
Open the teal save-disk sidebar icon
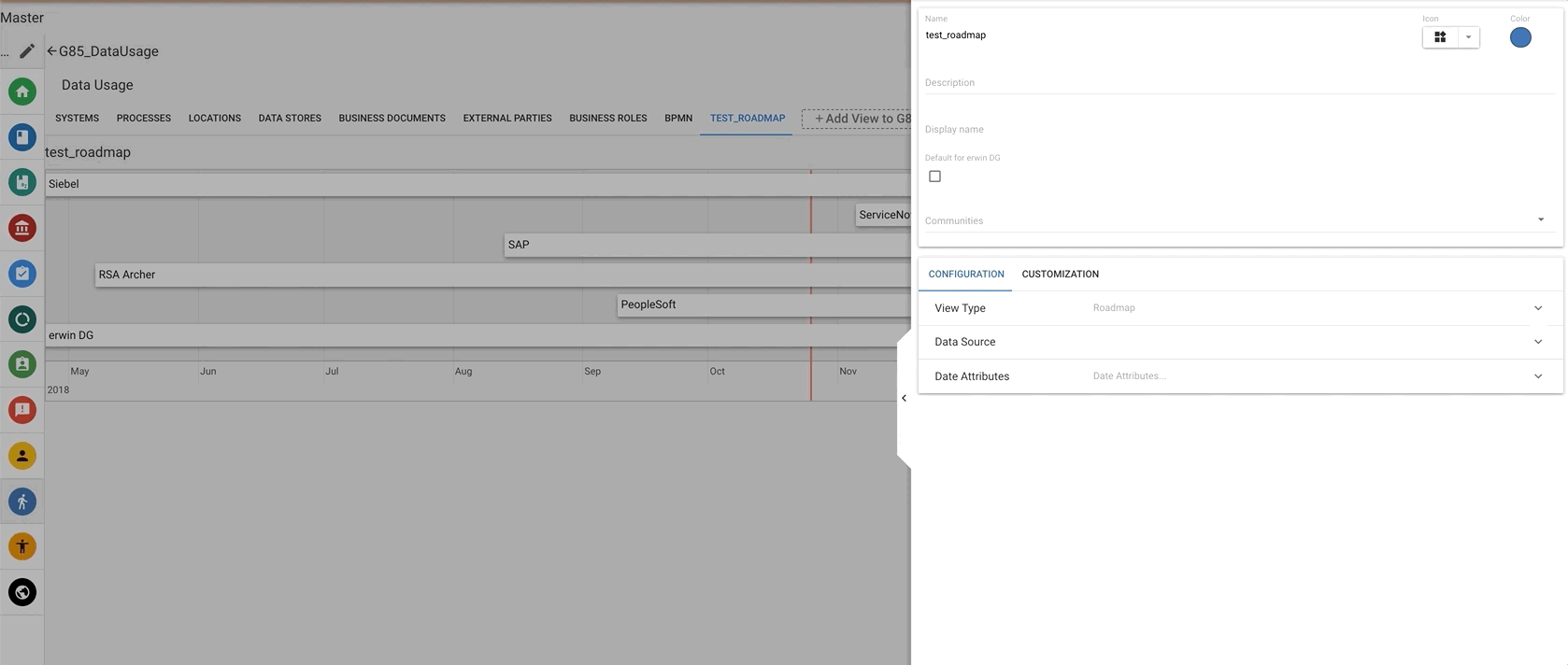pyautogui.click(x=22, y=182)
